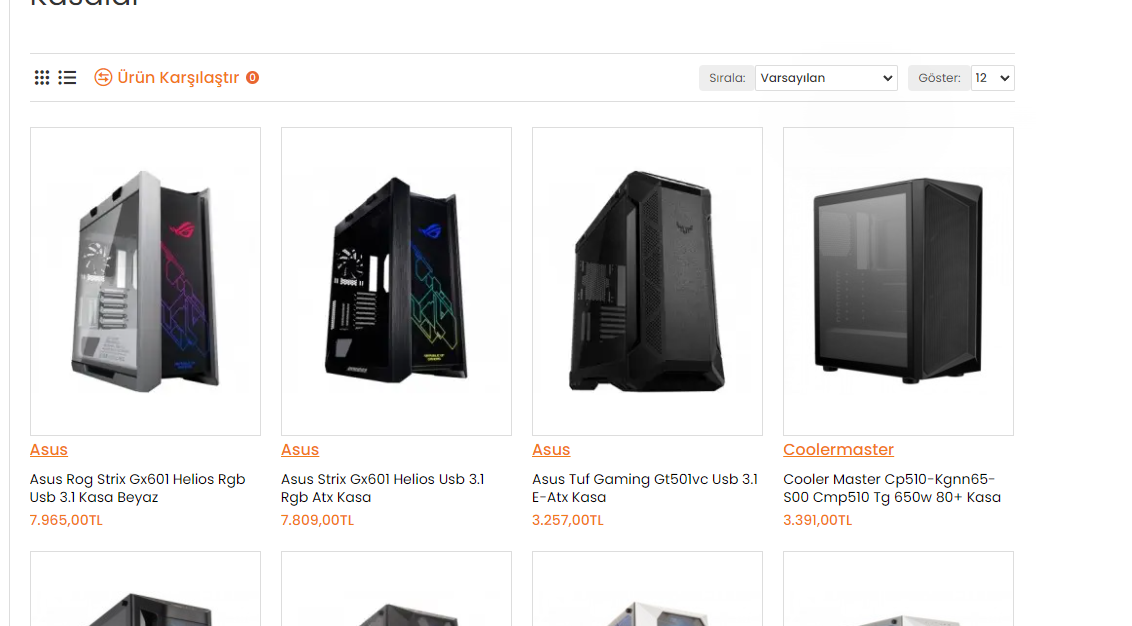
Task: Click Asus brand link above Strix Gx601 Atx
Action: pos(300,449)
